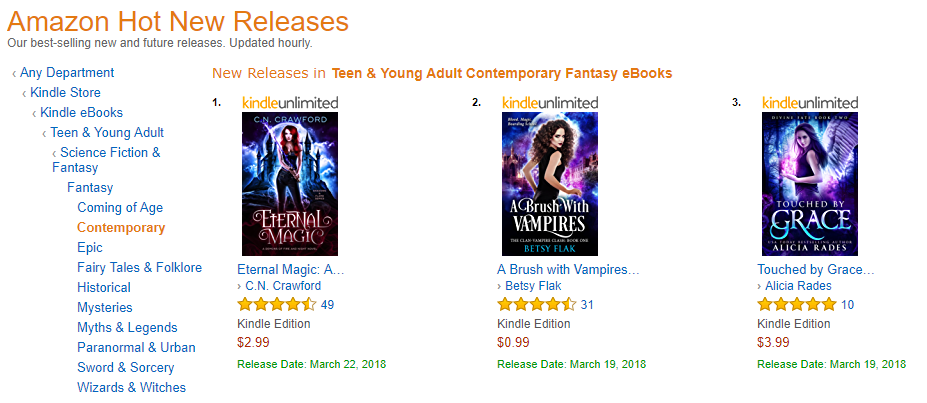
Task: Select the Paranormal & Urban subcategory
Action: click(x=136, y=348)
